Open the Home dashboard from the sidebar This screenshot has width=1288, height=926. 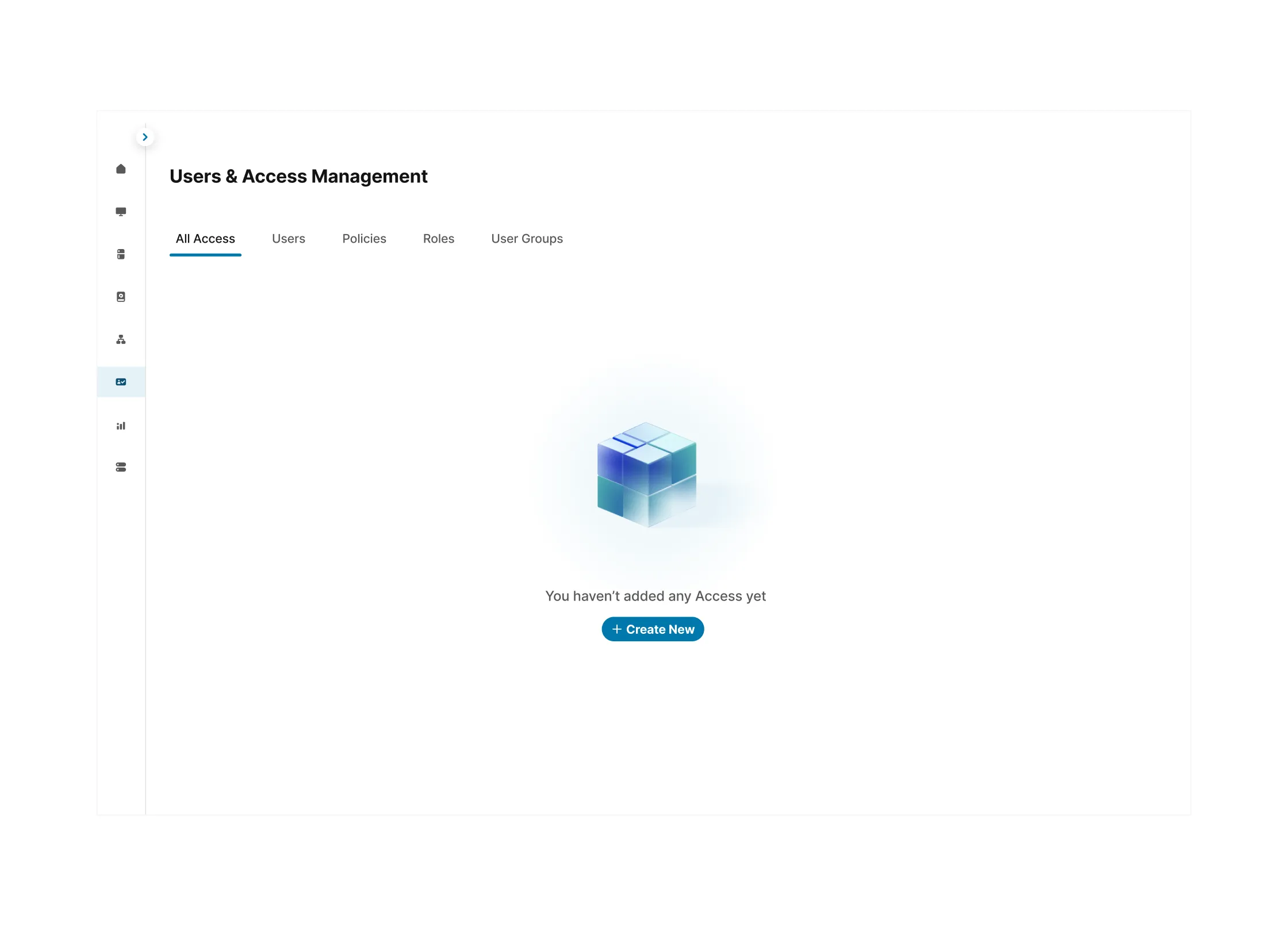(x=121, y=169)
